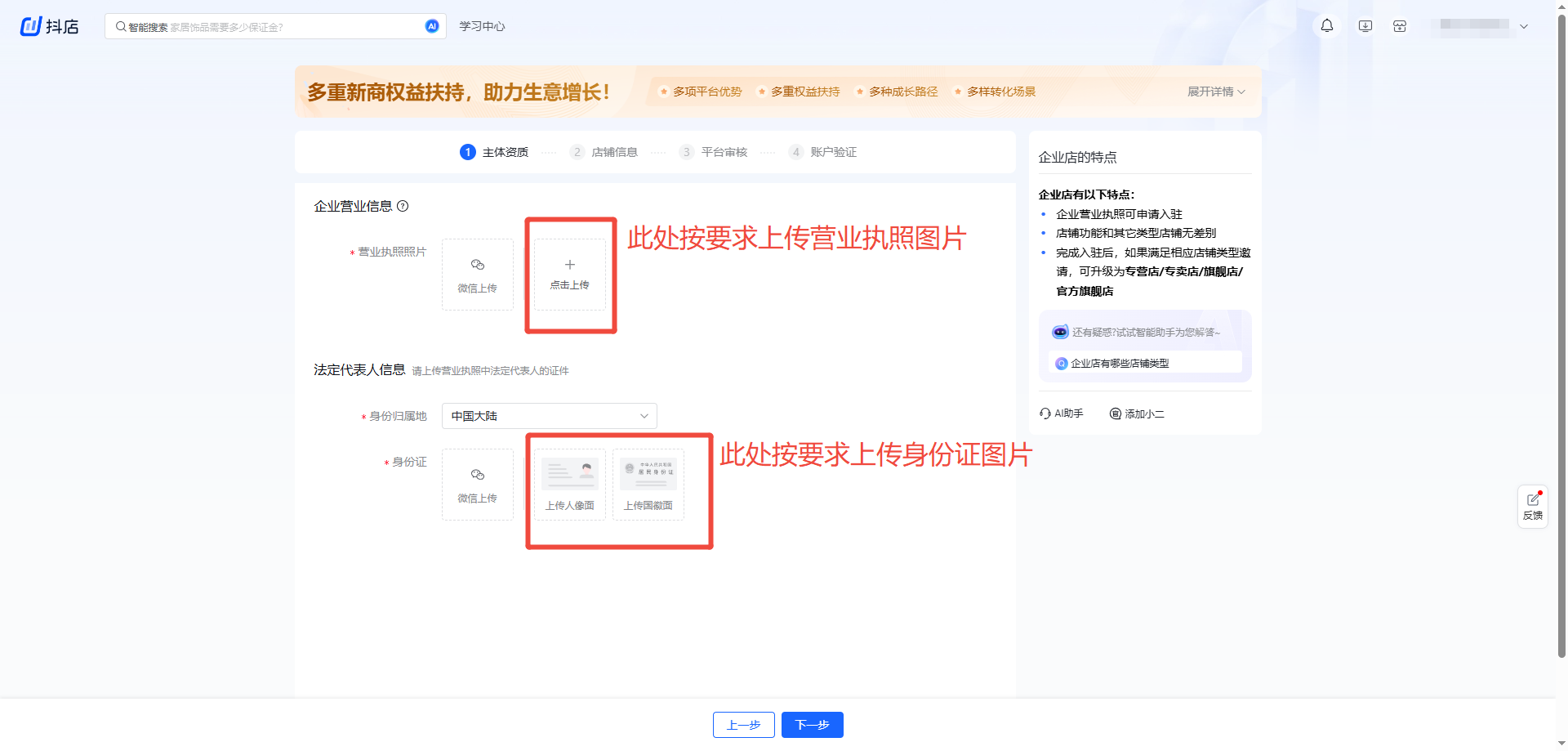Click the download icon in the header
The height and width of the screenshot is (751, 1568).
click(x=1365, y=26)
